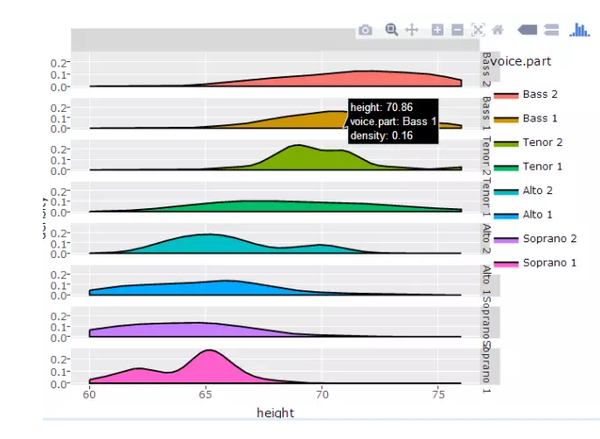Click the Autoscale axes icon
This screenshot has width=600, height=439.
(x=478, y=30)
